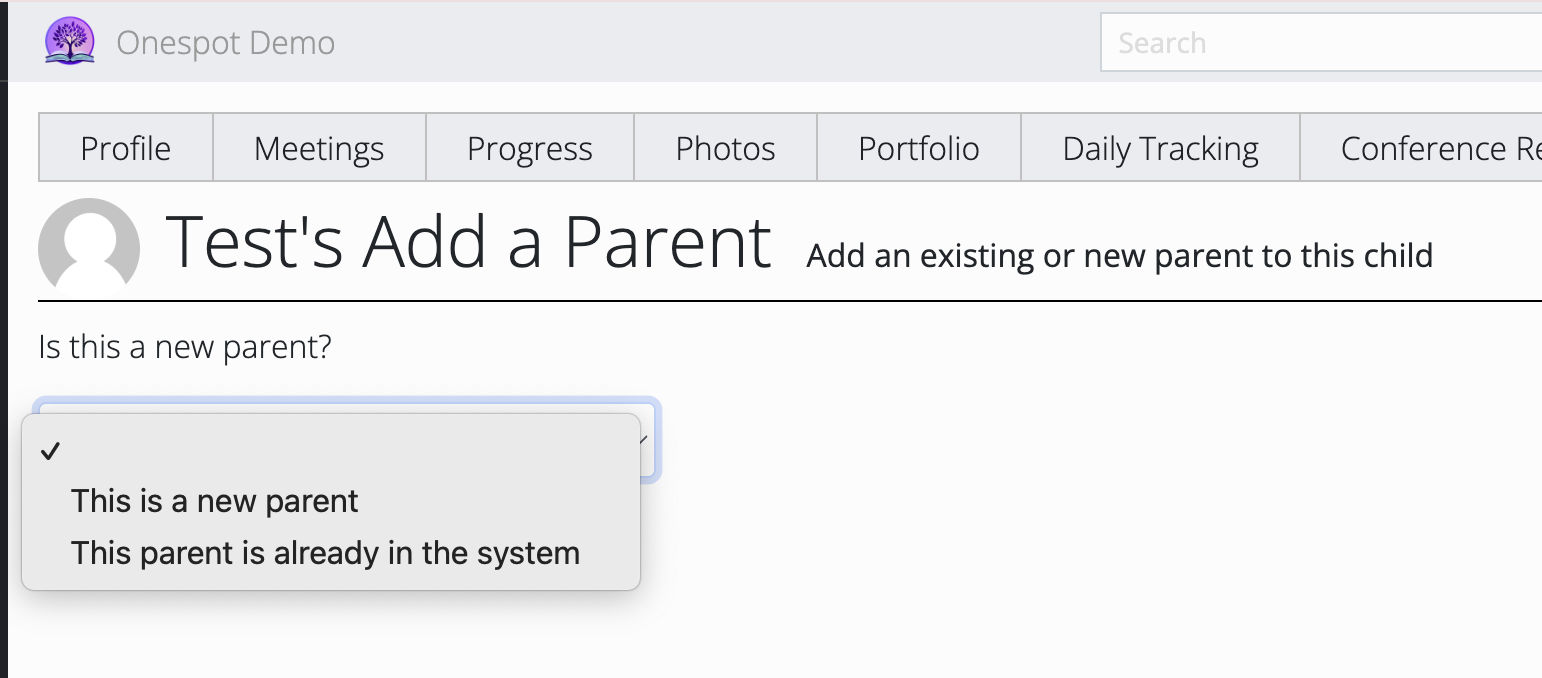This screenshot has width=1542, height=678.
Task: Select the Photos tab
Action: click(725, 148)
